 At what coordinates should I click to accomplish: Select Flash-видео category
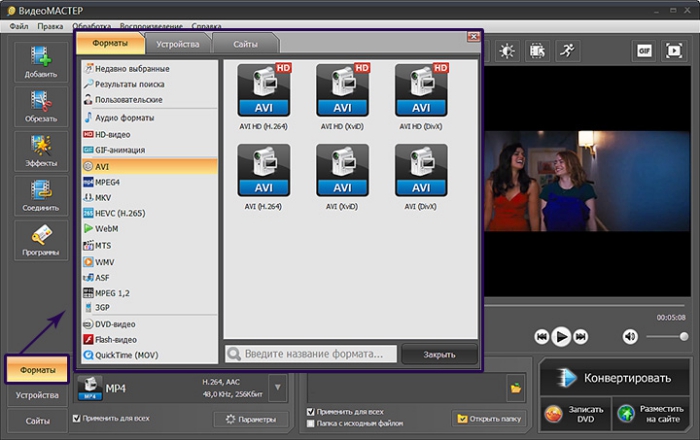pos(150,340)
